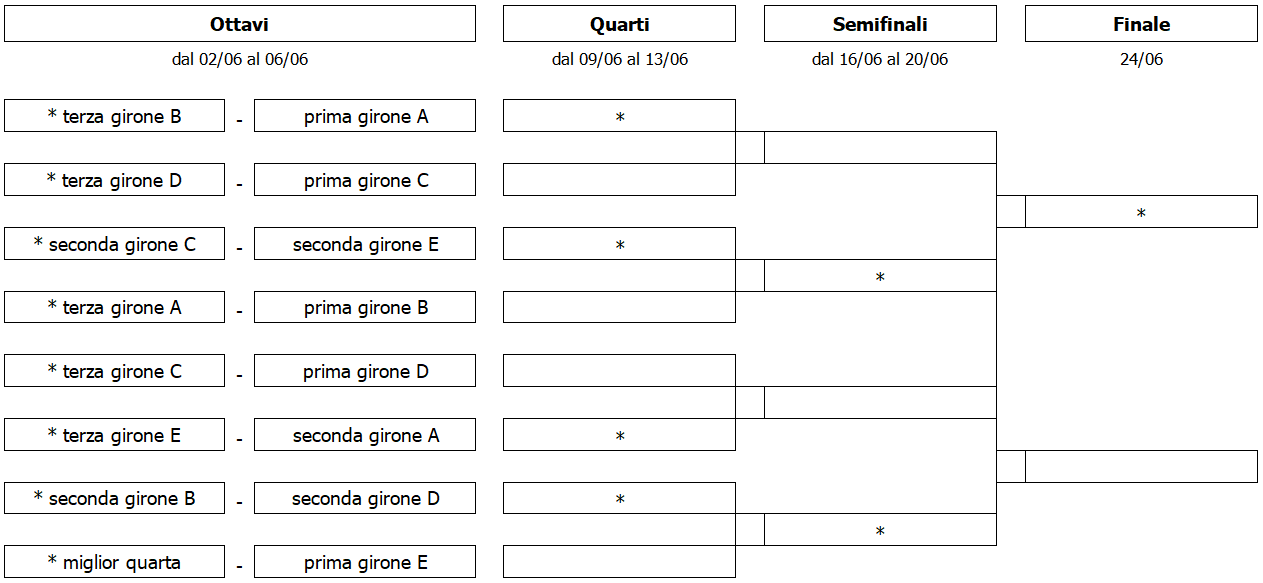The image size is (1263, 583).
Task: Click the 'terza girone B' team box
Action: click(x=114, y=116)
